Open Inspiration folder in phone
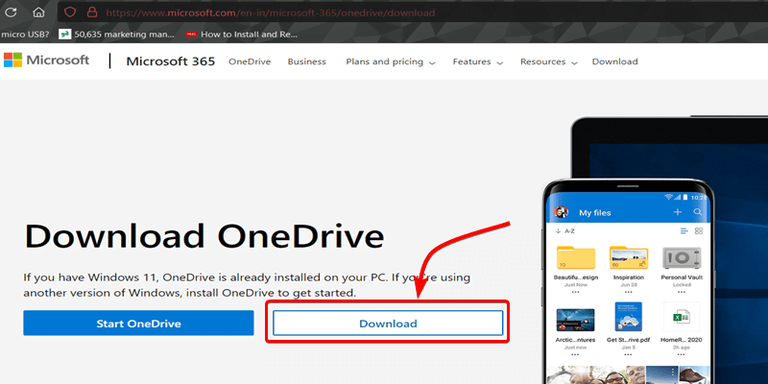Image resolution: width=768 pixels, height=384 pixels. pyautogui.click(x=629, y=257)
